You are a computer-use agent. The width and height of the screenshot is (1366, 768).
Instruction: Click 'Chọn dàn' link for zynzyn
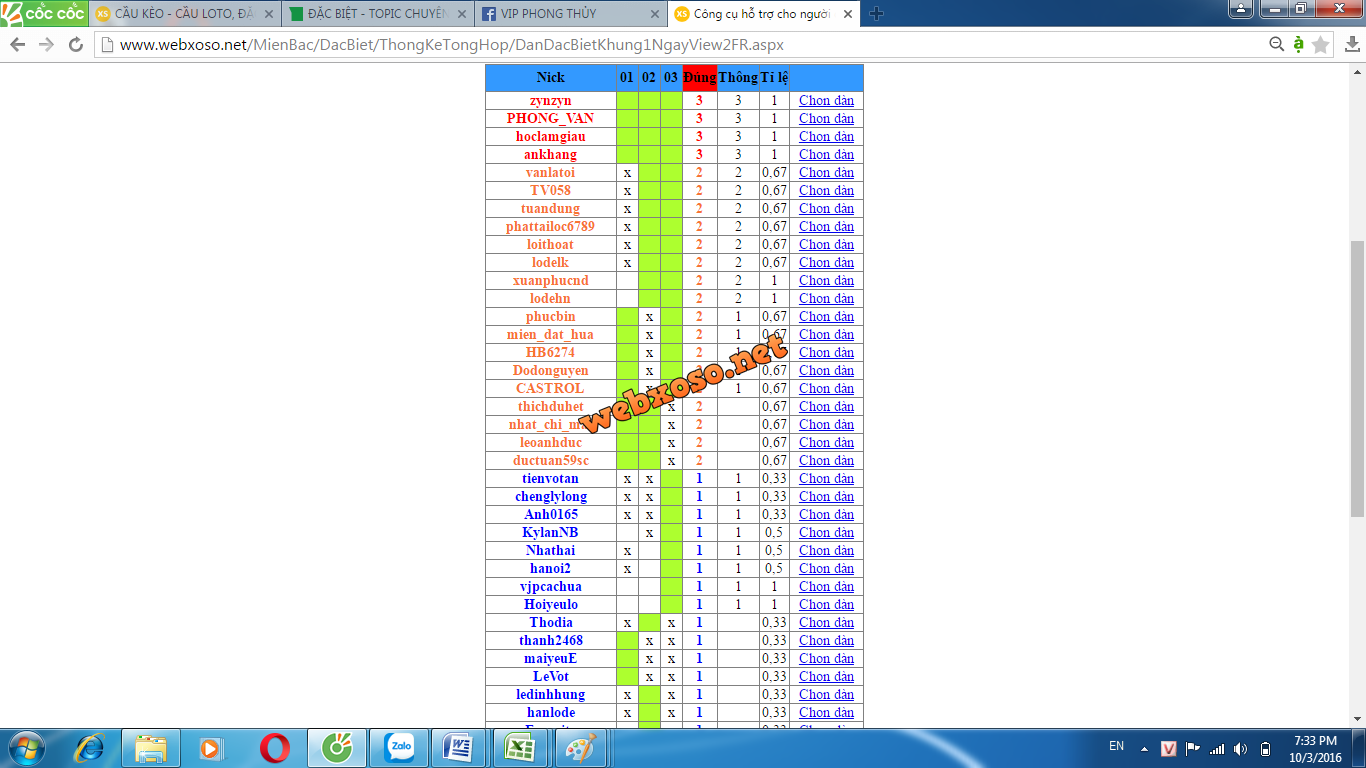(826, 100)
